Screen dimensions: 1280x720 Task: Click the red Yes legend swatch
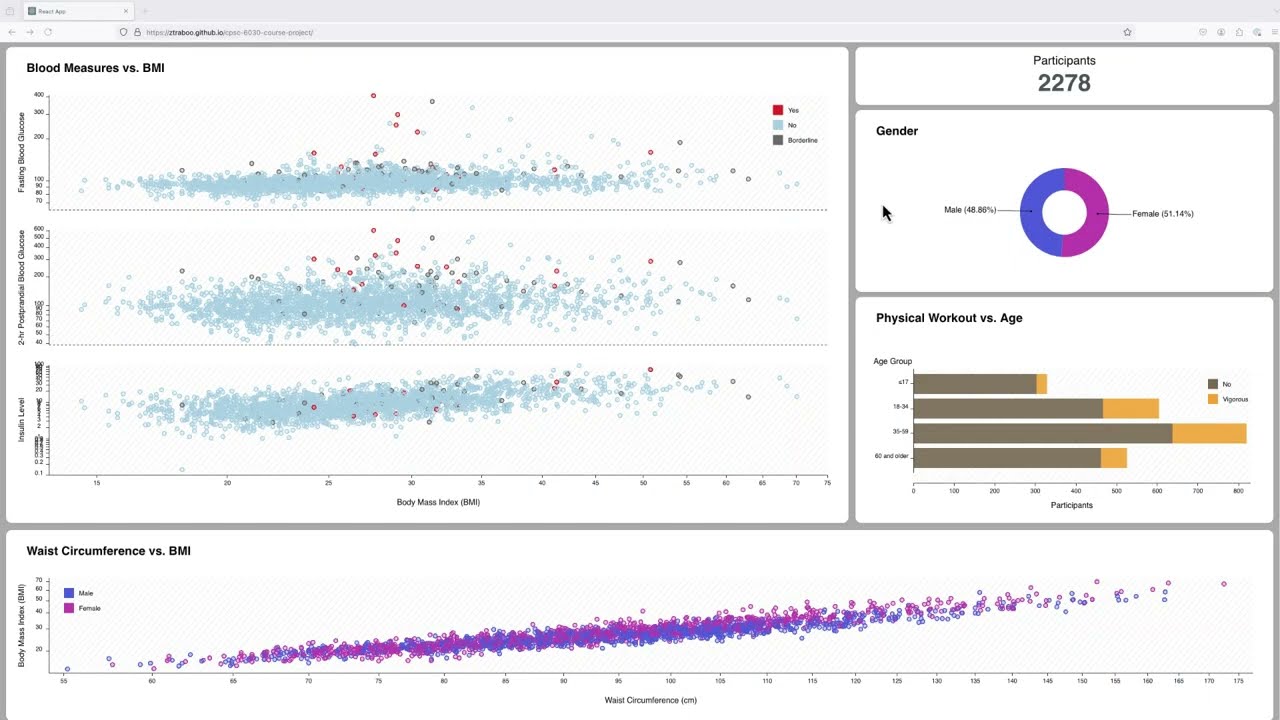[778, 110]
